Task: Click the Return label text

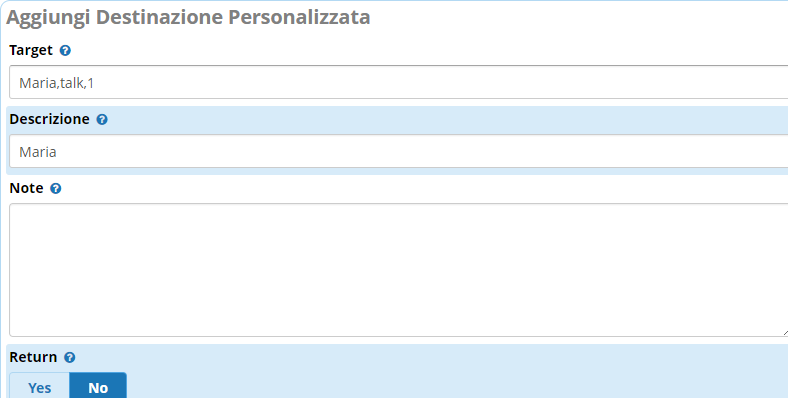Action: pyautogui.click(x=33, y=357)
